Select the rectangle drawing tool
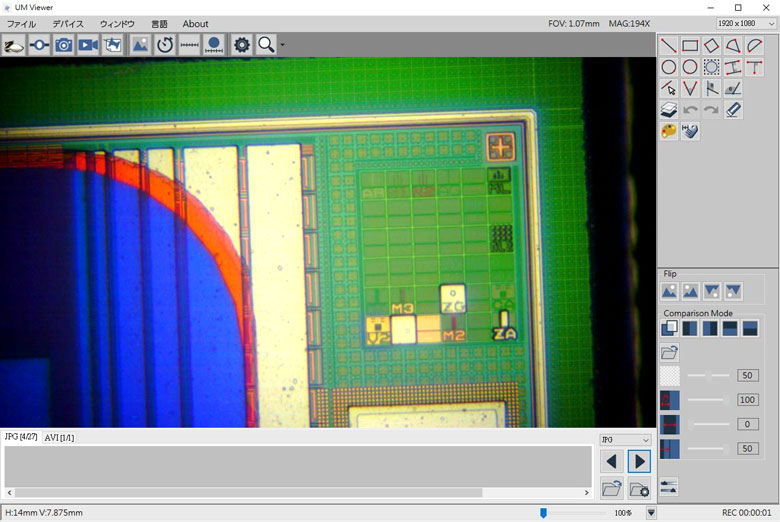Screen dimensions: 780x522 point(690,45)
